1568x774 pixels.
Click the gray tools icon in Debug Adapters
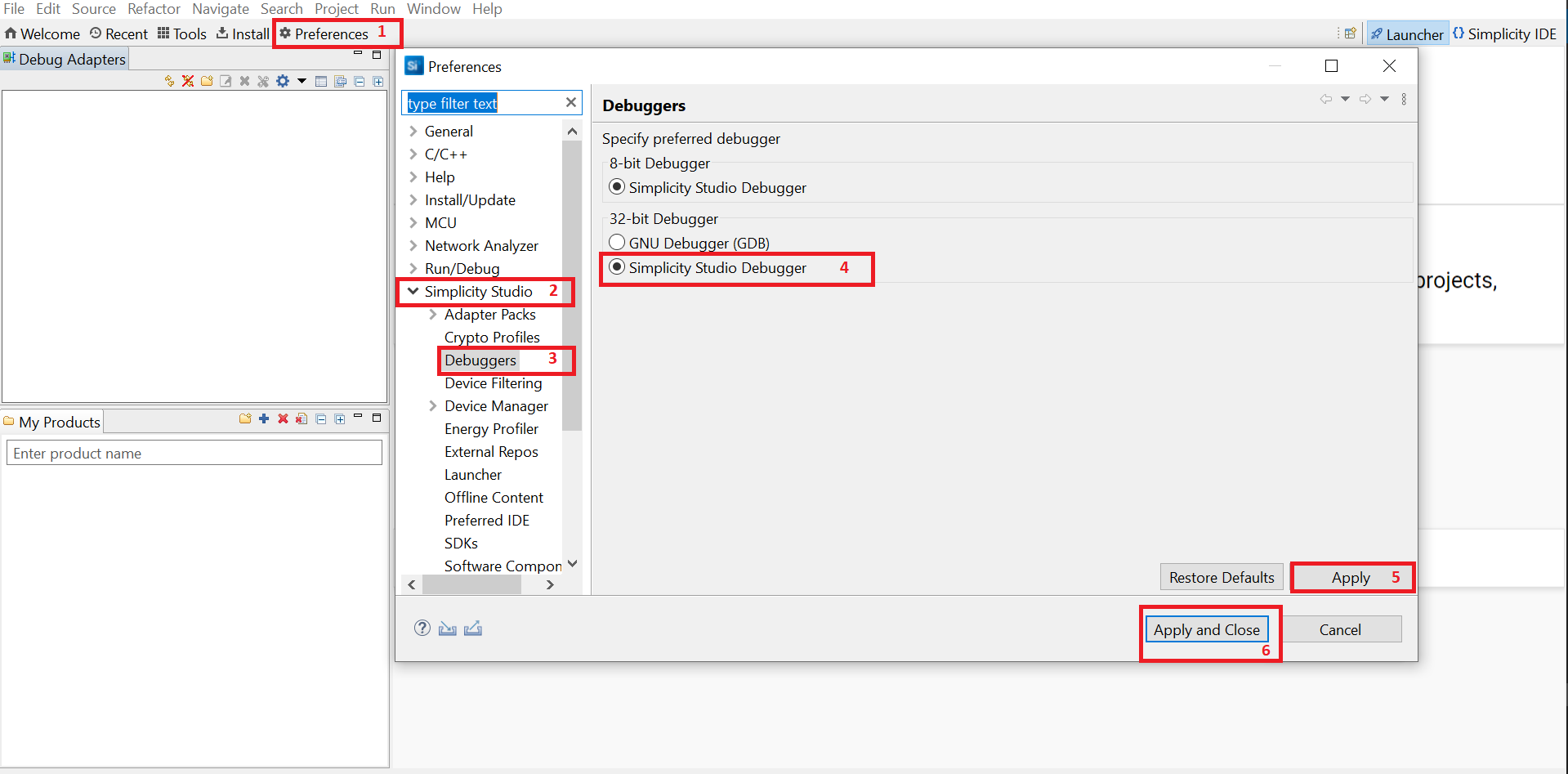[x=263, y=81]
